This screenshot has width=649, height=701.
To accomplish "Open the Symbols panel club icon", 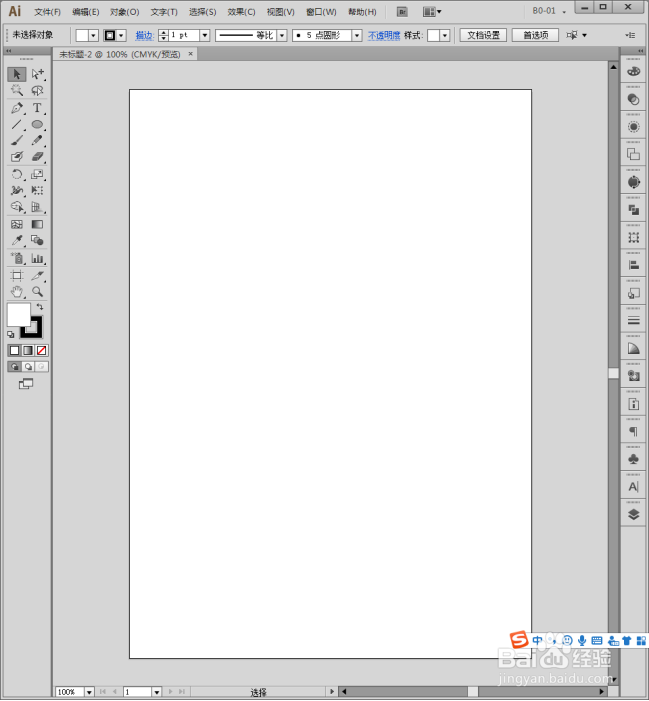I will 633,459.
